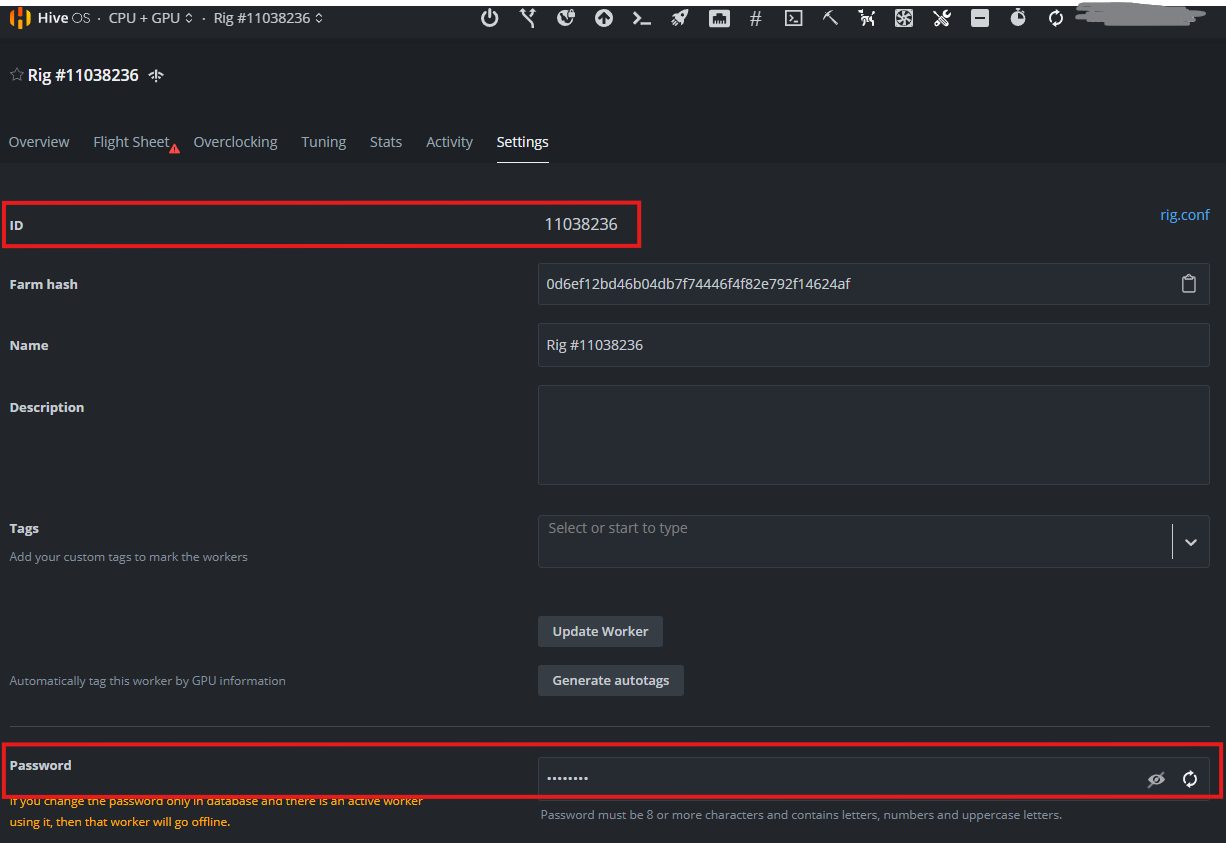
Task: Click the hash symbol icon in toolbar
Action: pyautogui.click(x=756, y=18)
